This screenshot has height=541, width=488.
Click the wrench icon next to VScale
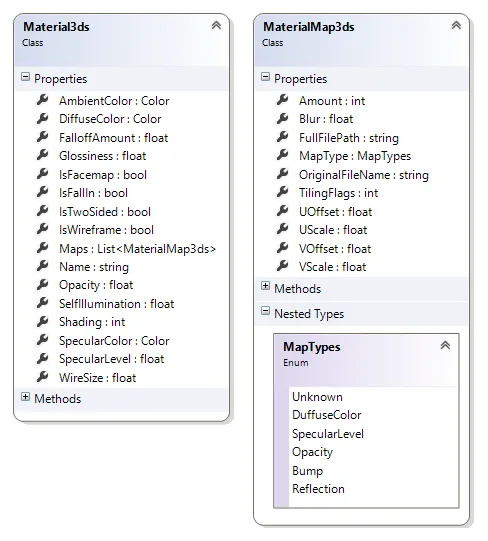[283, 266]
